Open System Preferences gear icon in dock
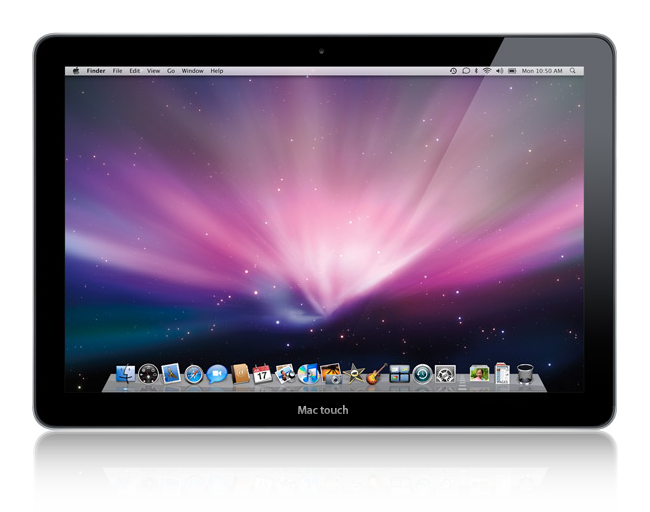 pyautogui.click(x=445, y=374)
